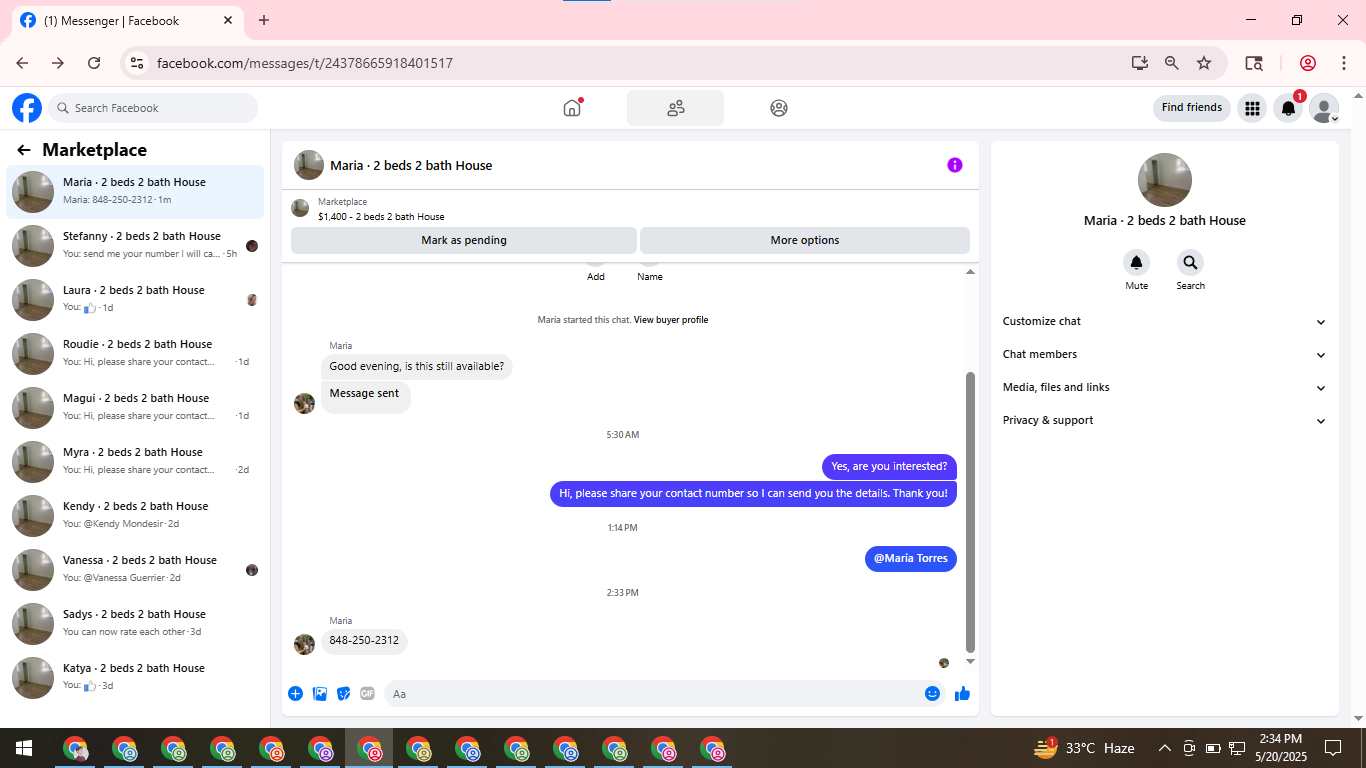Open the Facebook menu grid icon
Screen dimensions: 1366x768
click(x=1252, y=108)
